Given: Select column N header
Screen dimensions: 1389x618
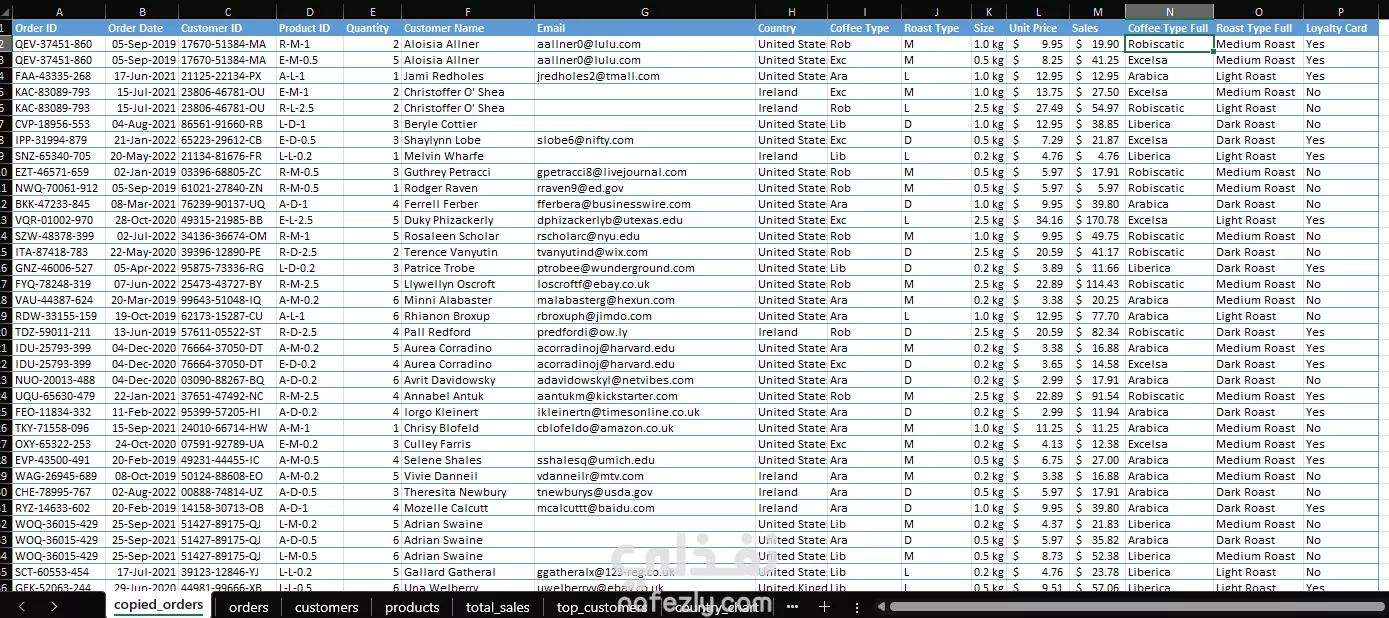Looking at the screenshot, I should tap(1169, 12).
